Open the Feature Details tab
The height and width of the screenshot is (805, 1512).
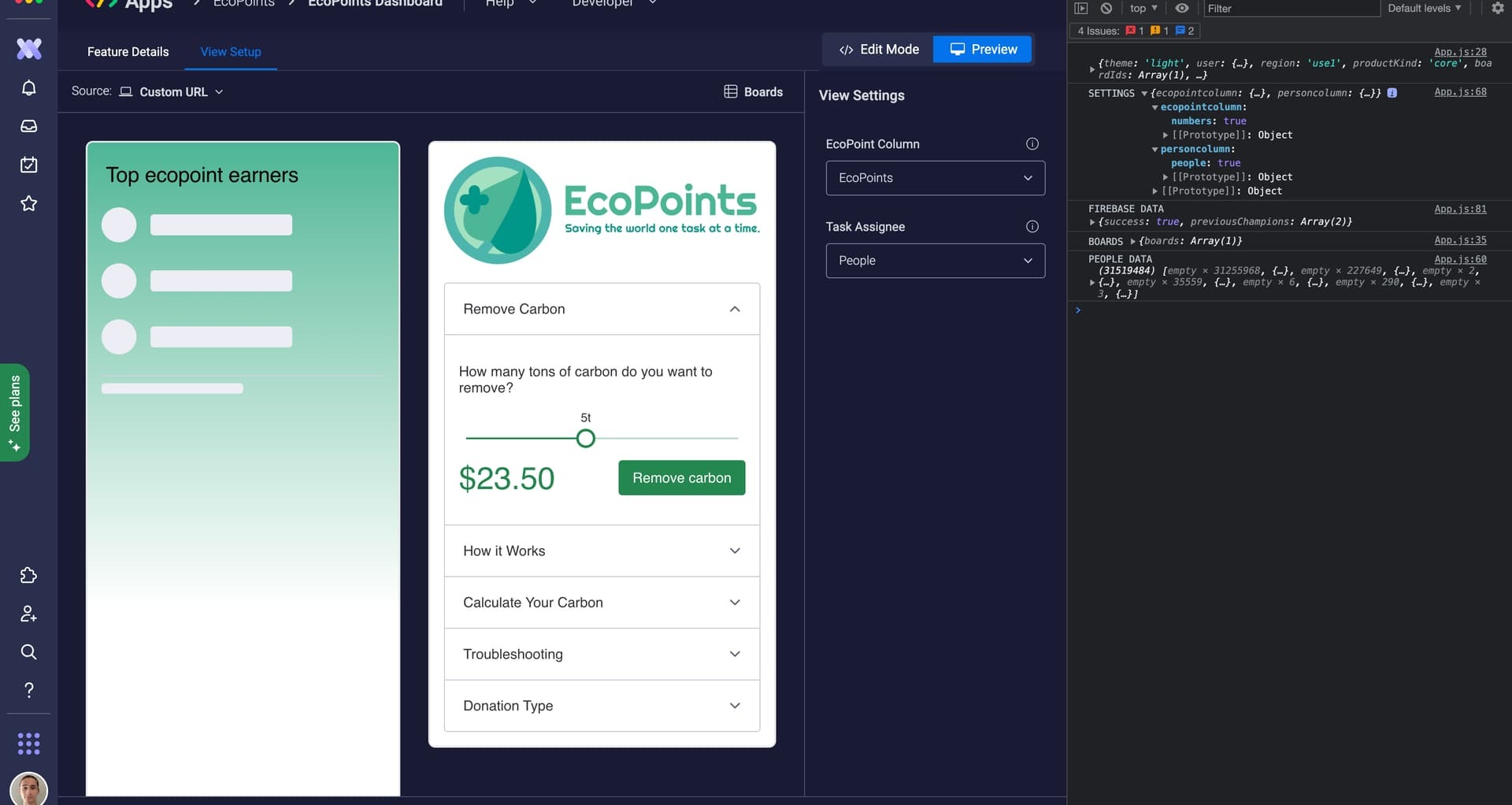(x=128, y=51)
